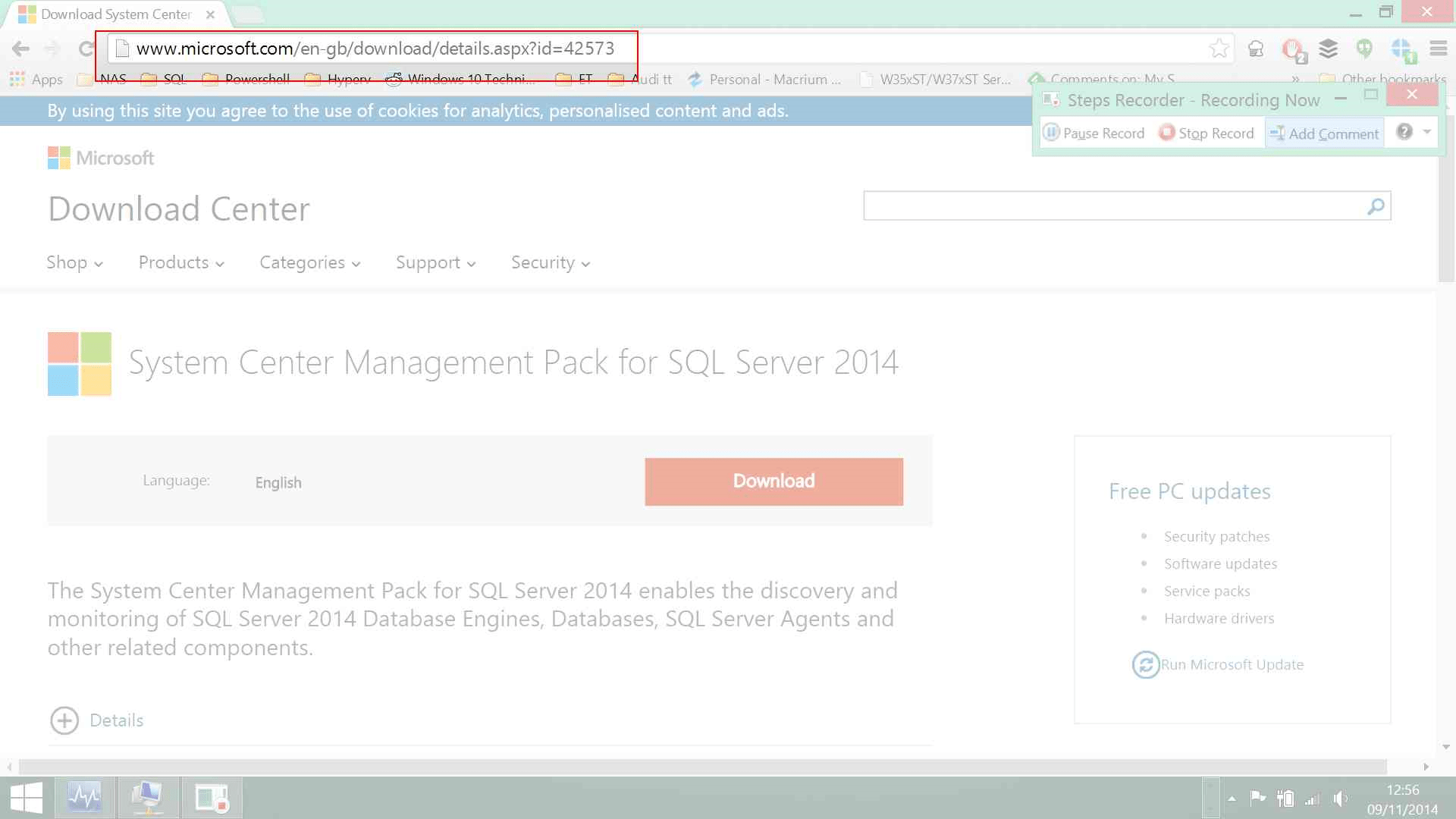The height and width of the screenshot is (819, 1456).
Task: Open W35xST/W37xST Ser... bookmark
Action: (935, 79)
